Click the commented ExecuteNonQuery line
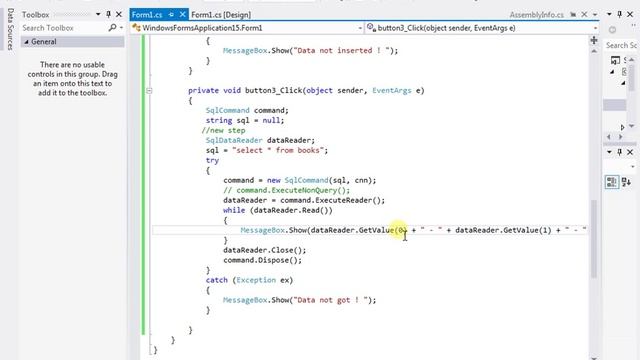Image resolution: width=640 pixels, height=360 pixels. pyautogui.click(x=287, y=190)
